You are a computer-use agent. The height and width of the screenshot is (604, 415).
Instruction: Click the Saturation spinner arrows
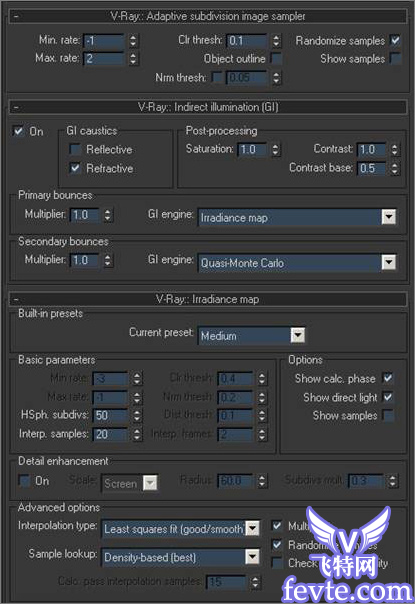[x=275, y=149]
